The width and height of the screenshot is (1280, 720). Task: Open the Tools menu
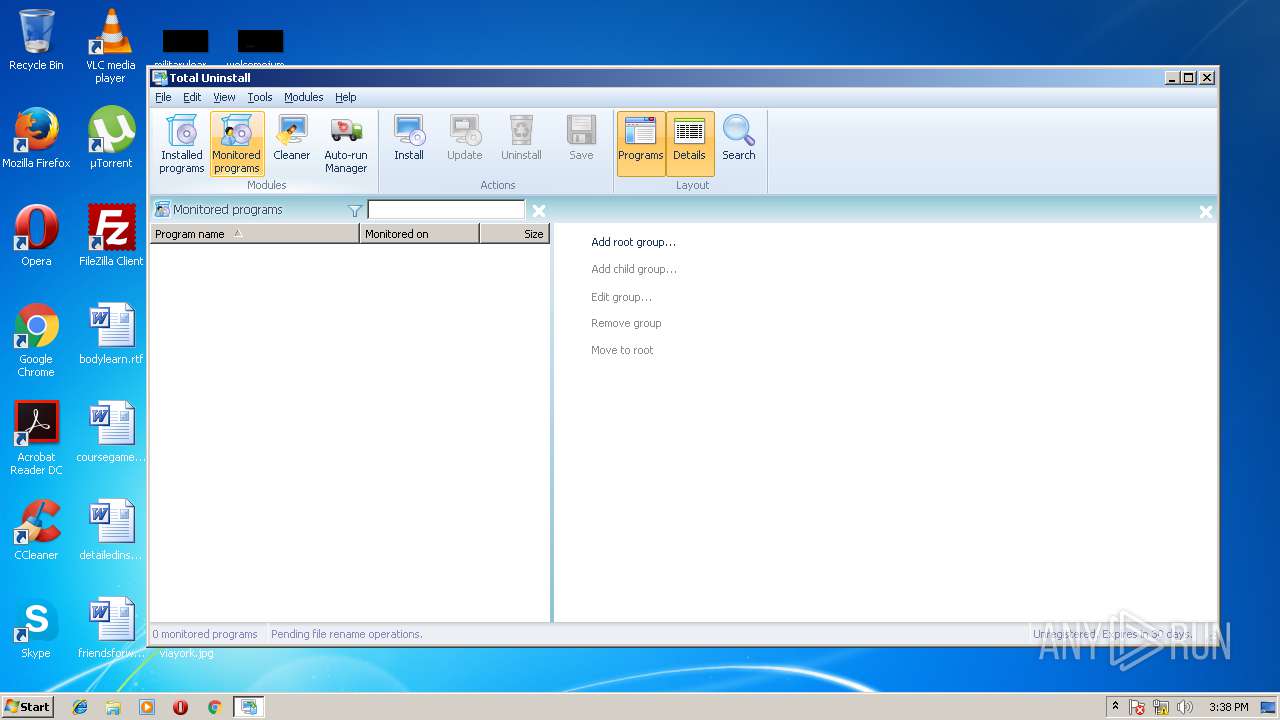260,97
